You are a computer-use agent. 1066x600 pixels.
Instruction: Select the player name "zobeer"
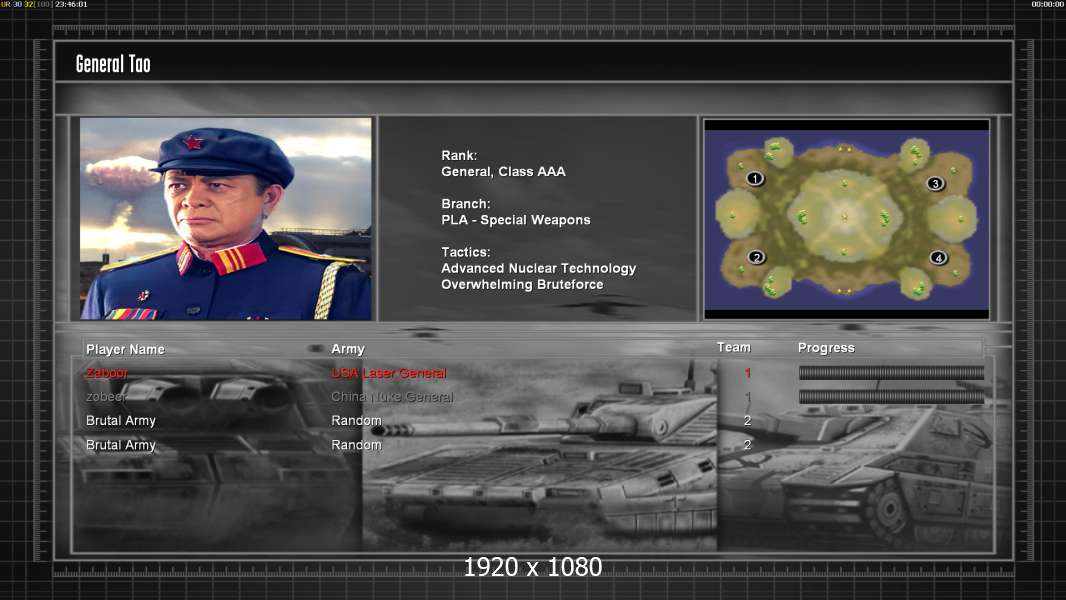point(105,397)
